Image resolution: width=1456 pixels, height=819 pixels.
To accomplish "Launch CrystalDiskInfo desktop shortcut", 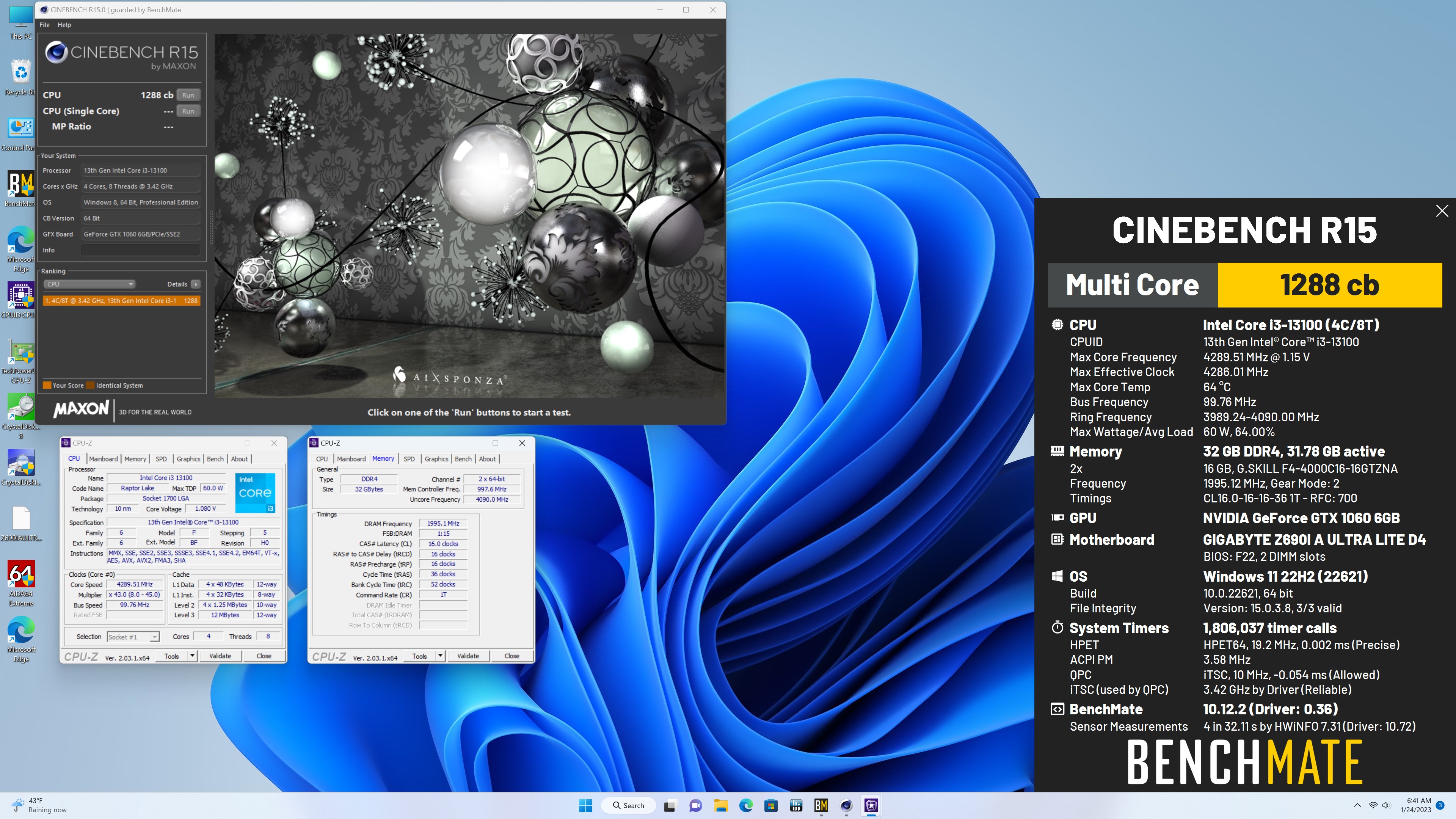I will point(20,467).
